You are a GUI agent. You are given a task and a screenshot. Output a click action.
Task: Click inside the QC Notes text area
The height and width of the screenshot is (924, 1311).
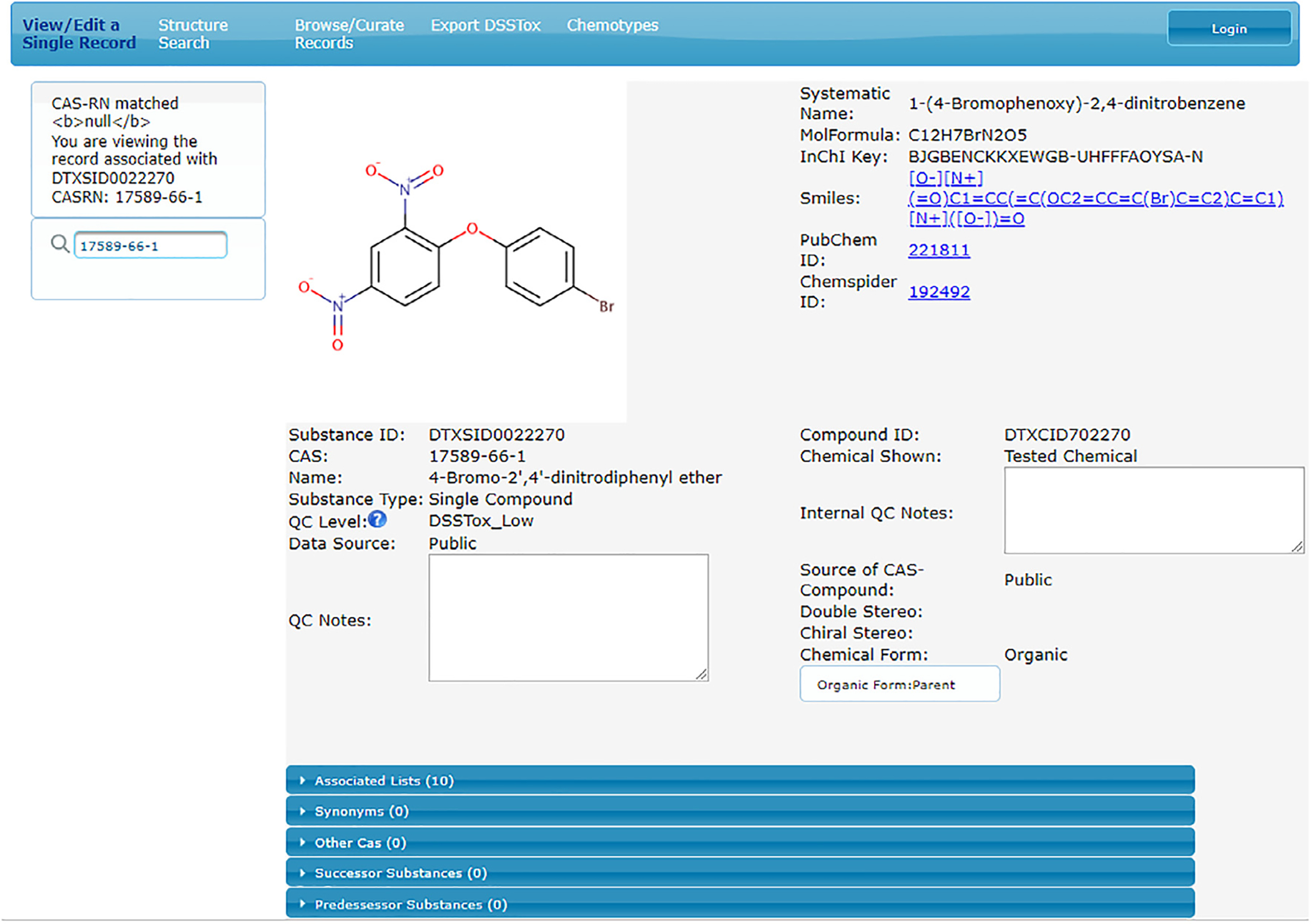pos(568,617)
